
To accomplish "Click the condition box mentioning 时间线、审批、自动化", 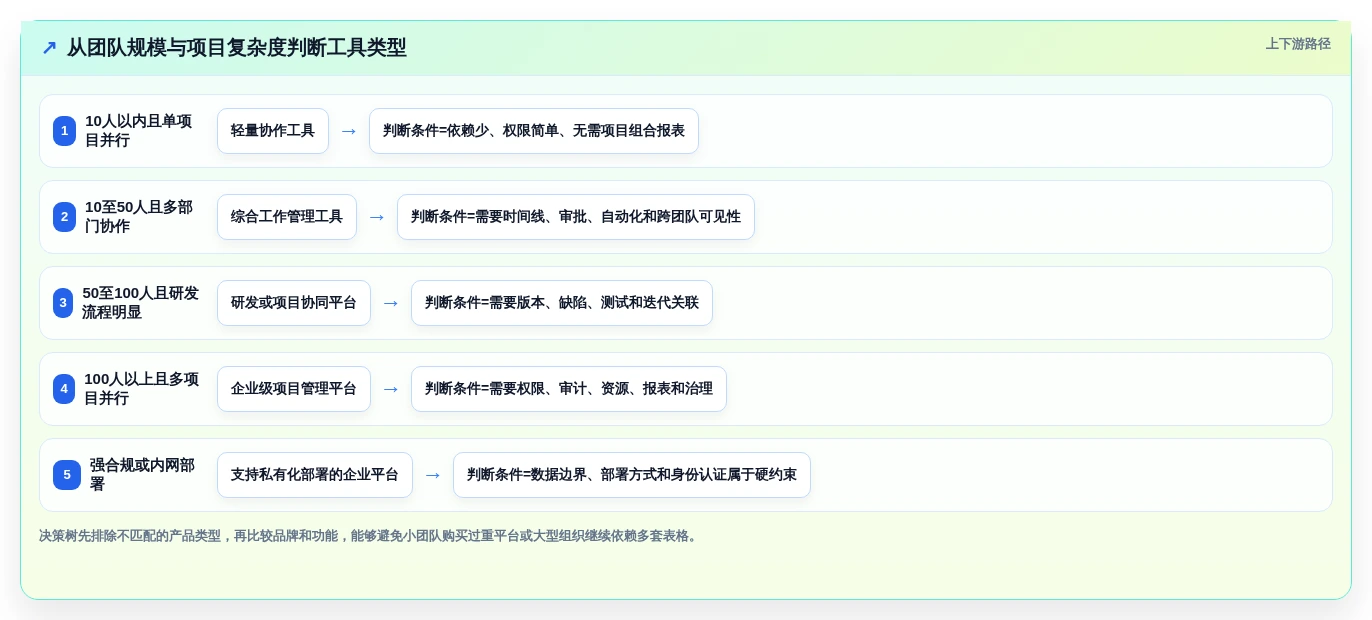I will tap(576, 217).
